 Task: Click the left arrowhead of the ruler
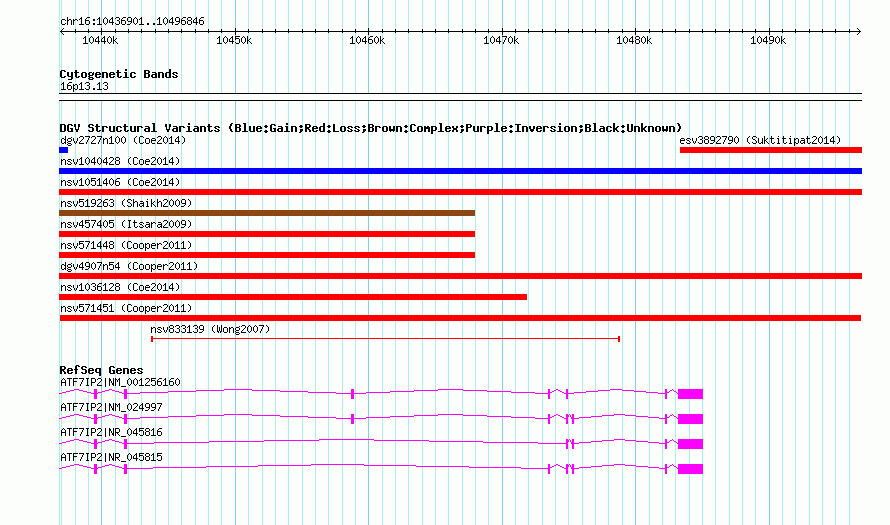[62, 31]
